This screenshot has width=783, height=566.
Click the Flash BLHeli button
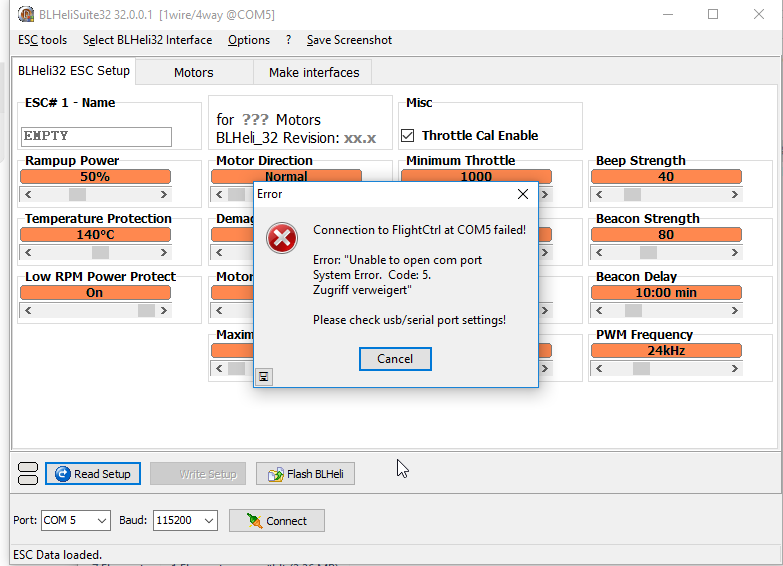[x=305, y=474]
